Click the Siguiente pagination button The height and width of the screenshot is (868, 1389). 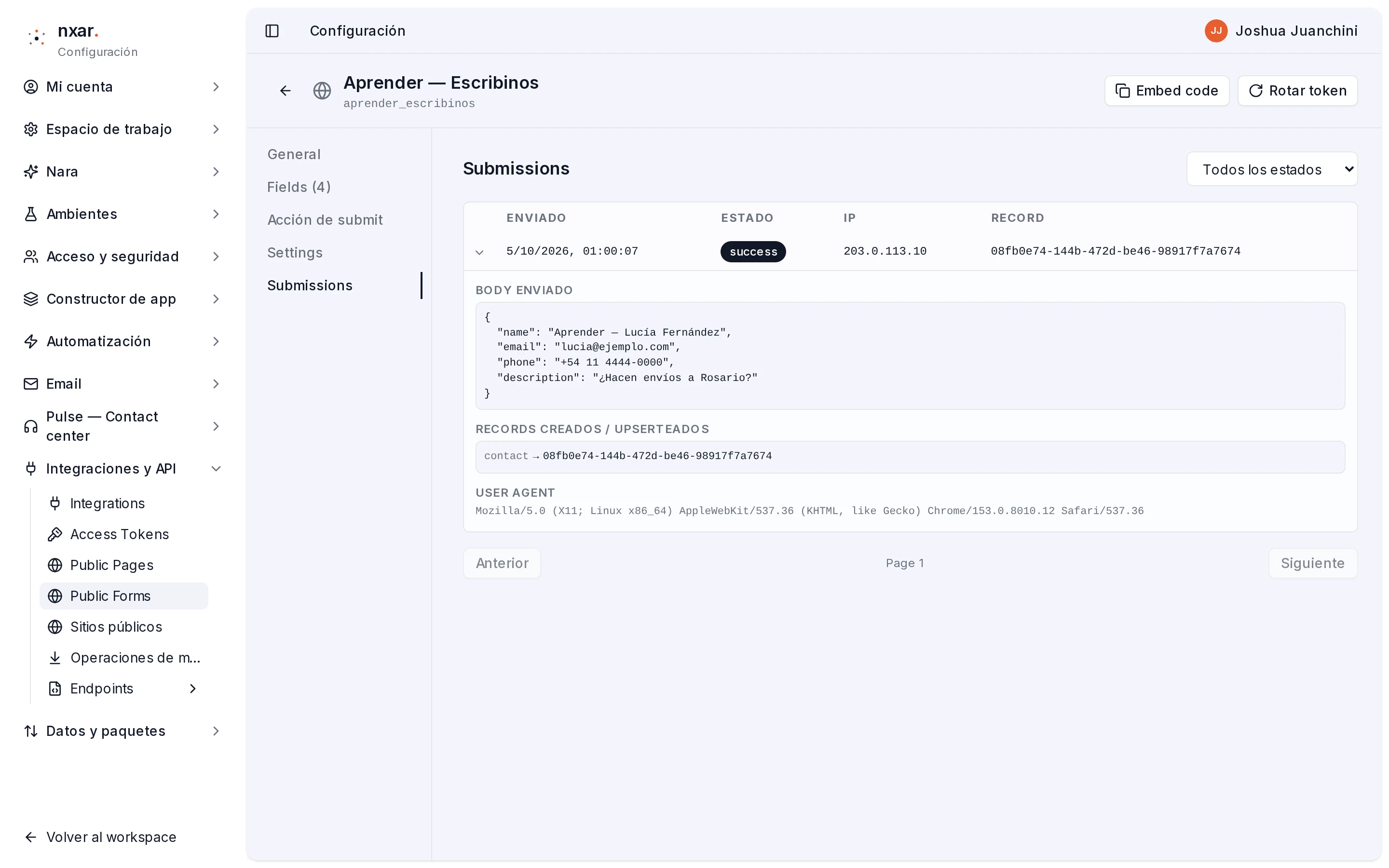coord(1313,563)
